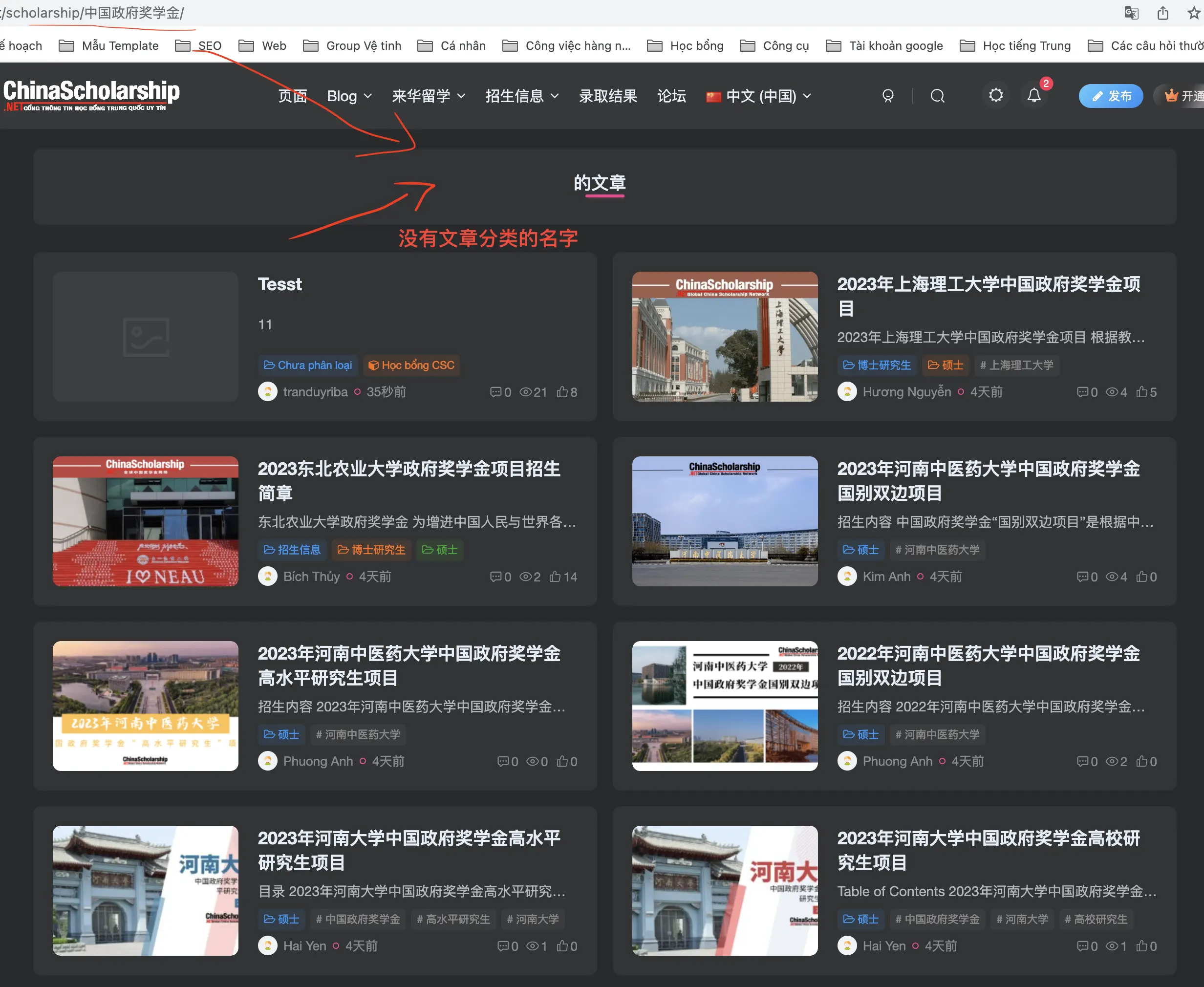This screenshot has height=987, width=1204.
Task: Open the 页面 menu item
Action: pyautogui.click(x=292, y=96)
